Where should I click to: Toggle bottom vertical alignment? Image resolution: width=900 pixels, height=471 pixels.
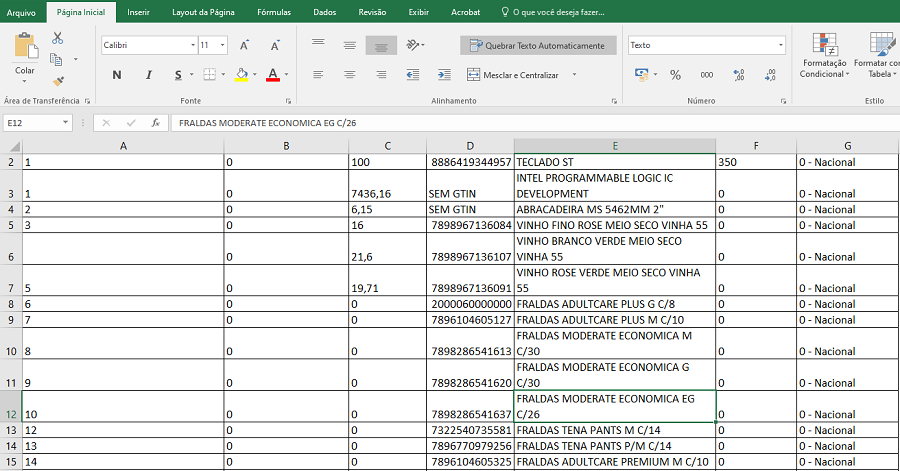381,45
